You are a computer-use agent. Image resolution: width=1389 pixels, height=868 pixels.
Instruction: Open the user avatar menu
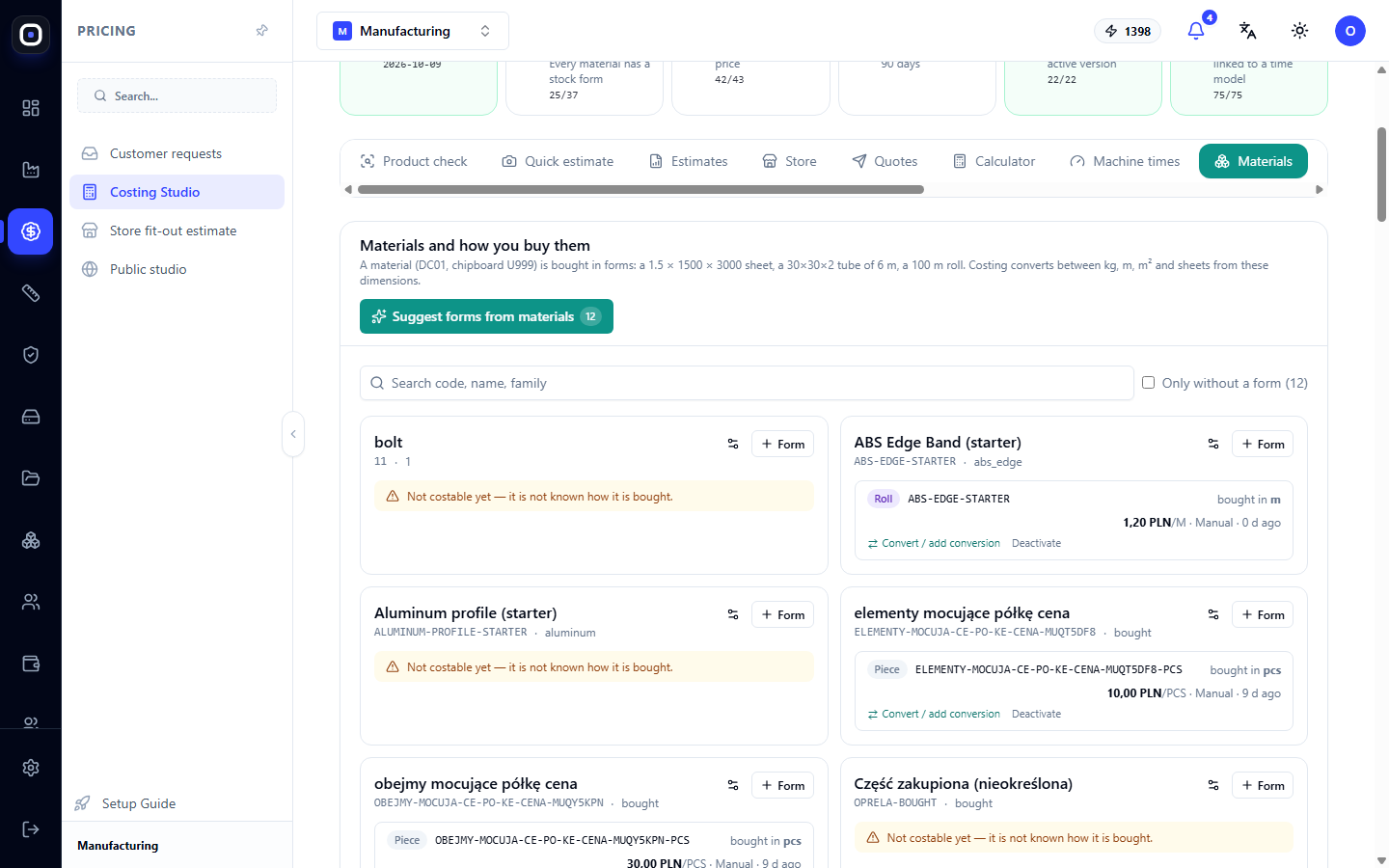[1350, 31]
